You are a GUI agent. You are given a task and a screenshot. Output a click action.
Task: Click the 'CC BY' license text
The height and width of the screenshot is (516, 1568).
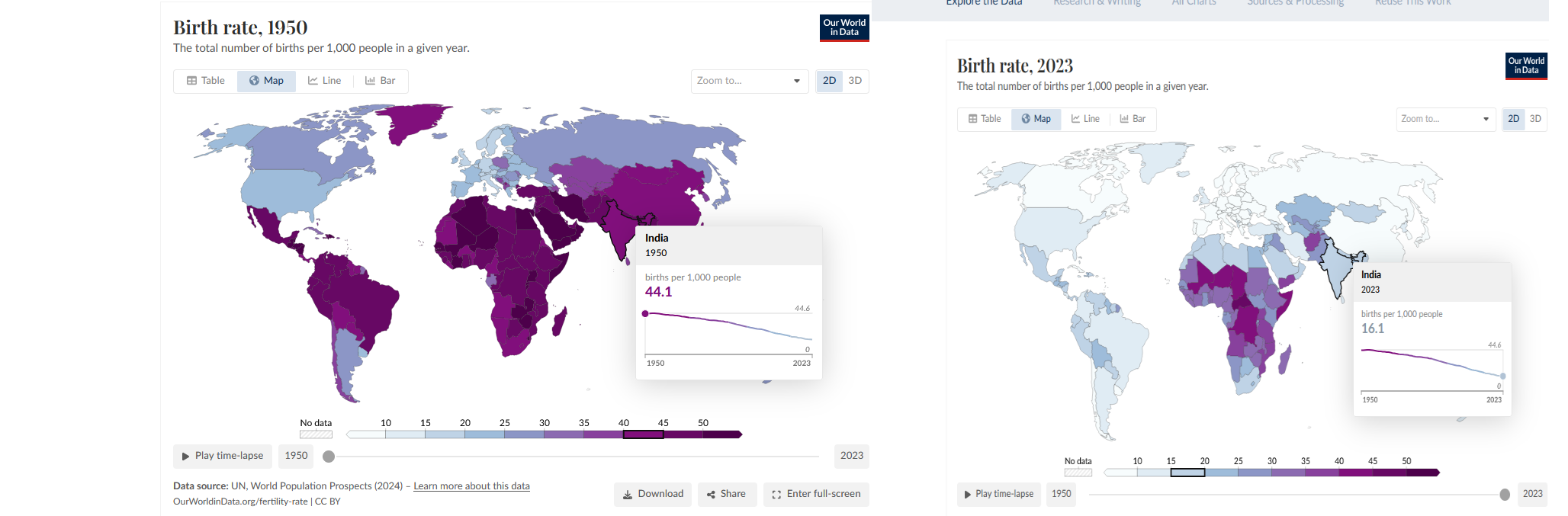(328, 502)
